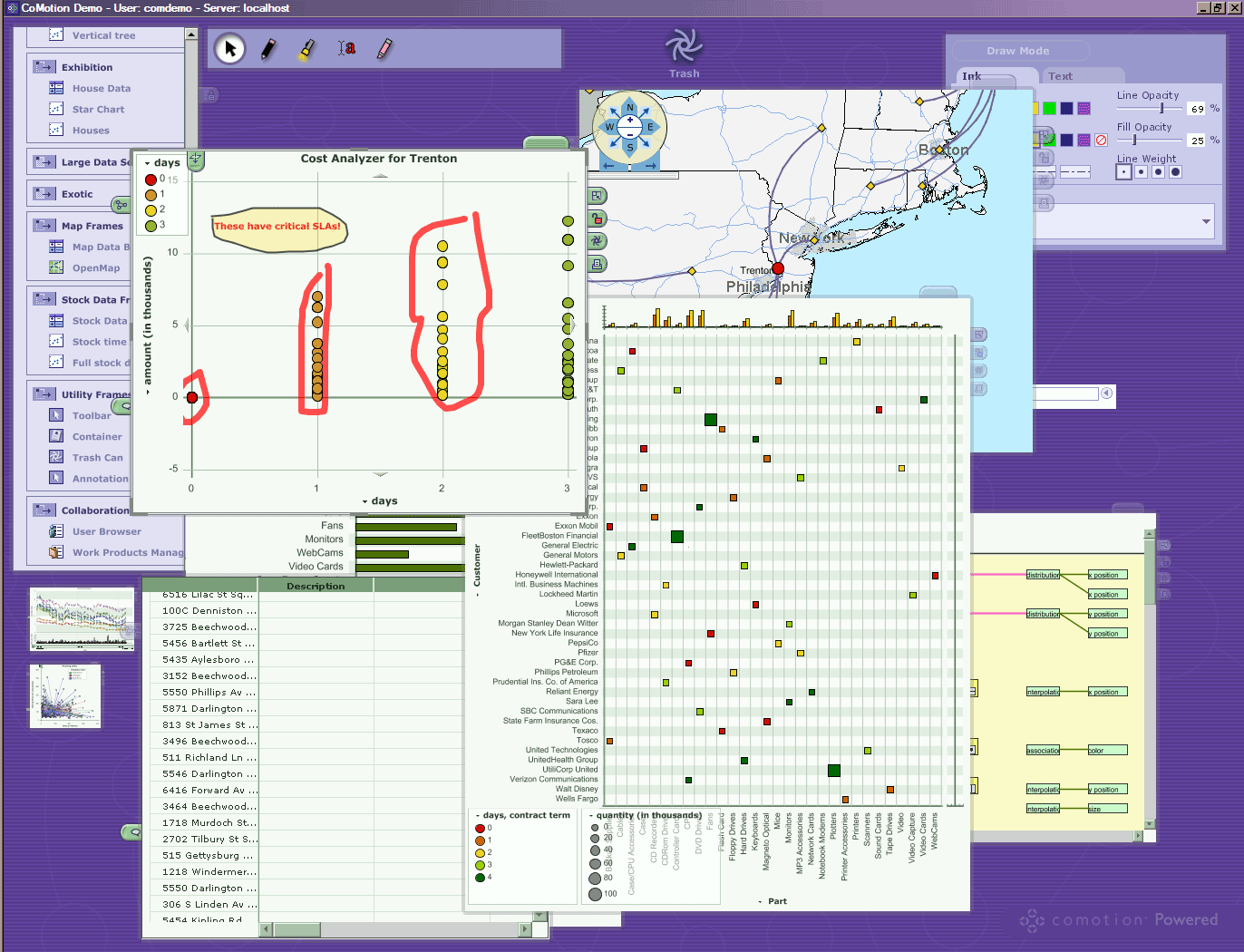Open the Star Chart item

(98, 110)
